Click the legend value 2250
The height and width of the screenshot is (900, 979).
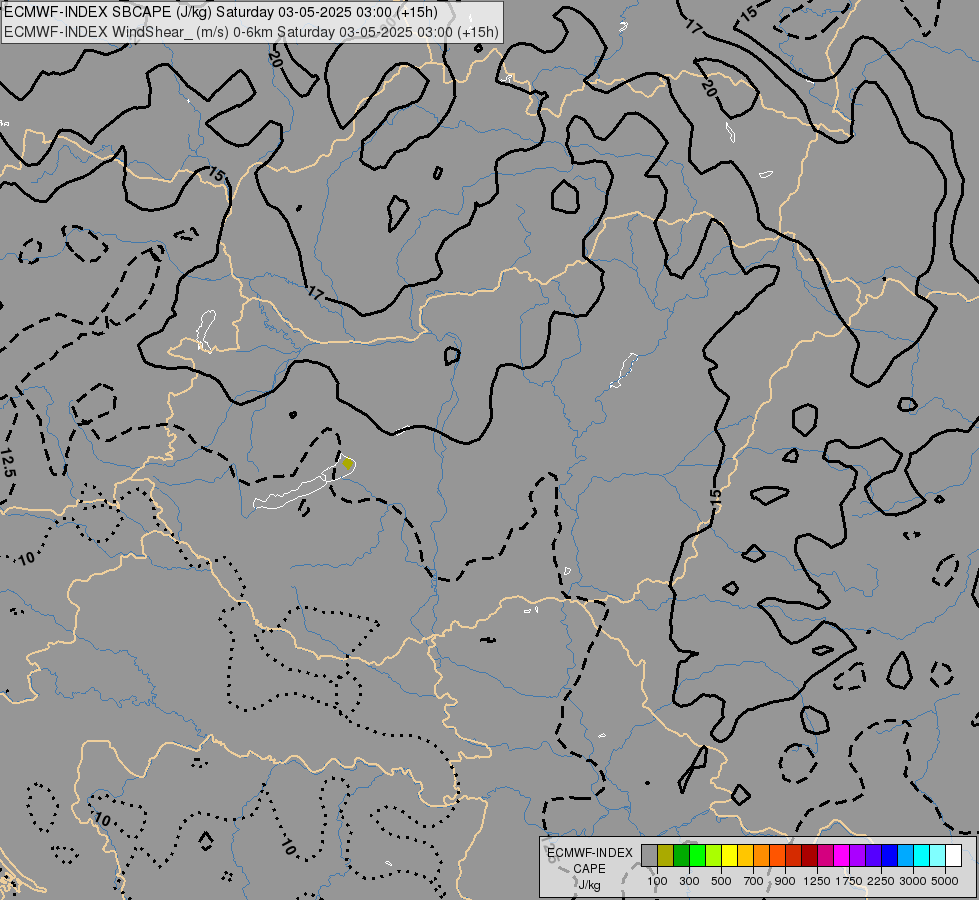[881, 881]
